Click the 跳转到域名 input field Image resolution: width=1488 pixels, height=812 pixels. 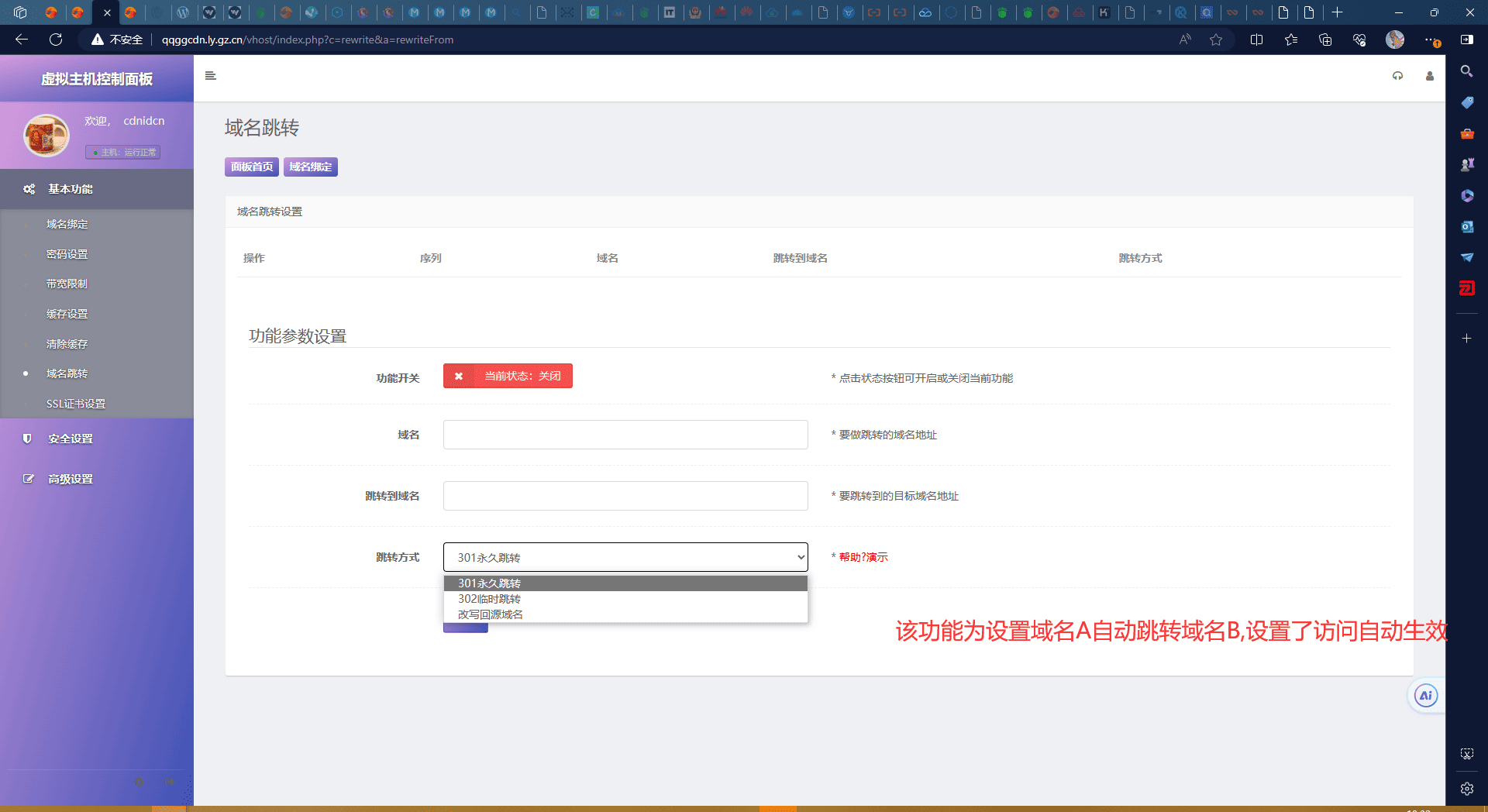[x=625, y=496]
